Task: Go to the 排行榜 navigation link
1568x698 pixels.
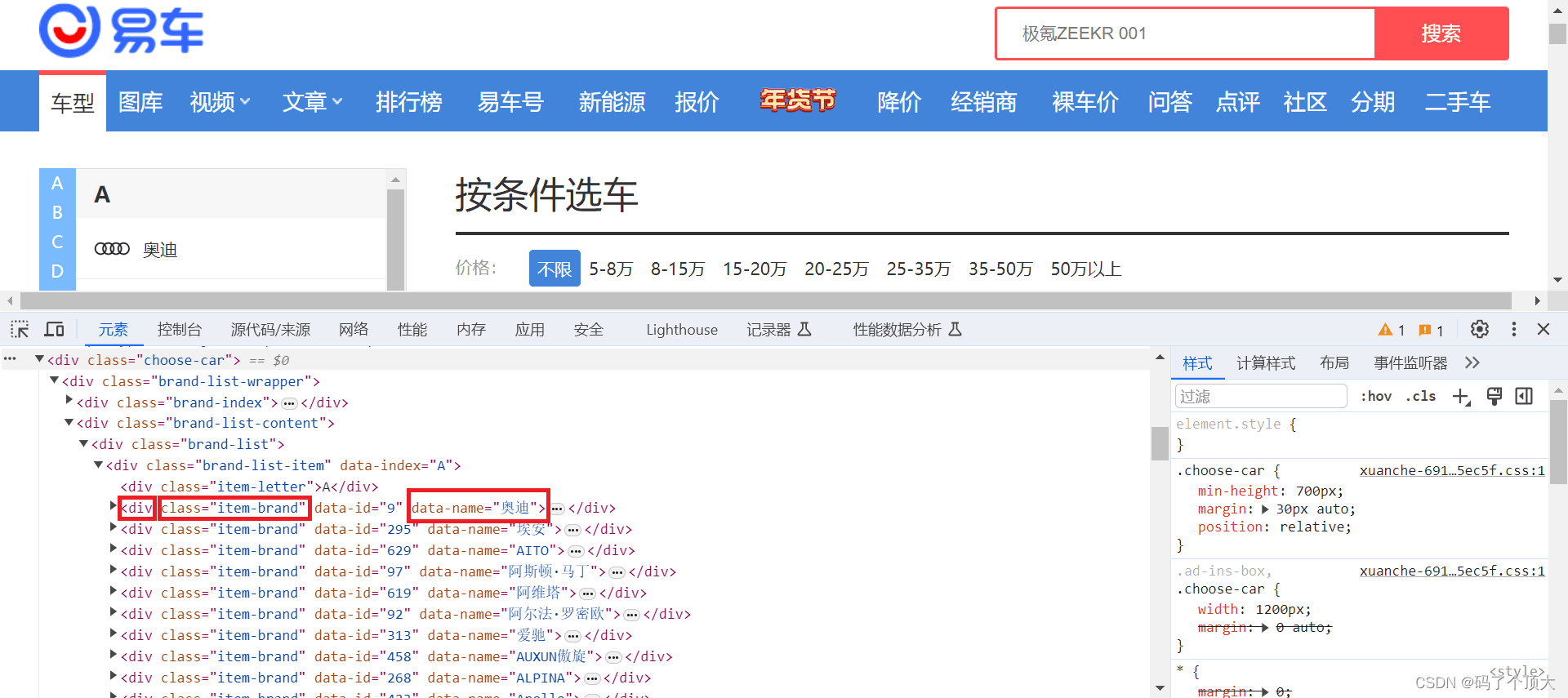Action: click(x=409, y=102)
